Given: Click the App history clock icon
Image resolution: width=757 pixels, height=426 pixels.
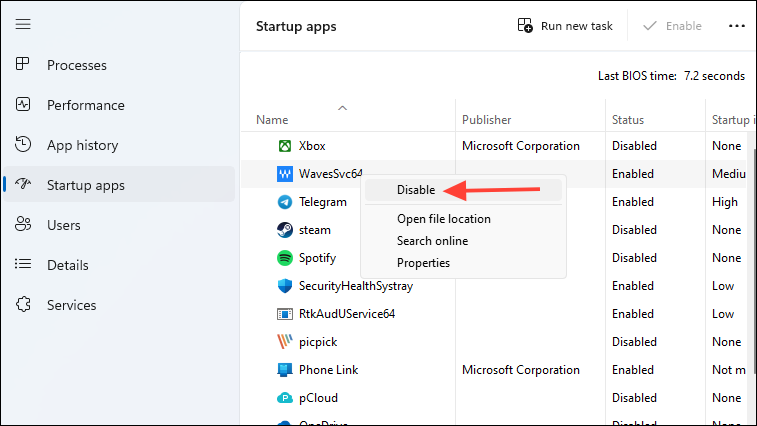Looking at the screenshot, I should point(23,144).
